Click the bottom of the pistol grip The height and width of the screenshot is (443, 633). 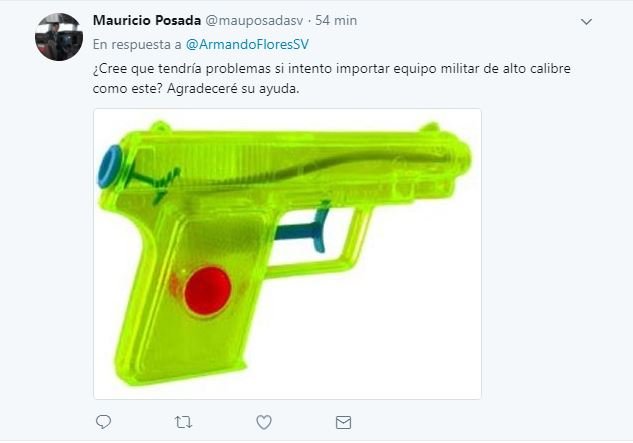tap(182, 374)
